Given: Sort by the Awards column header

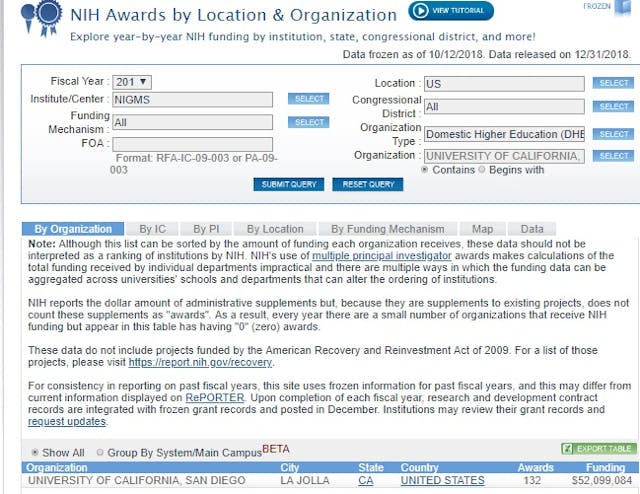Looking at the screenshot, I should (x=535, y=467).
